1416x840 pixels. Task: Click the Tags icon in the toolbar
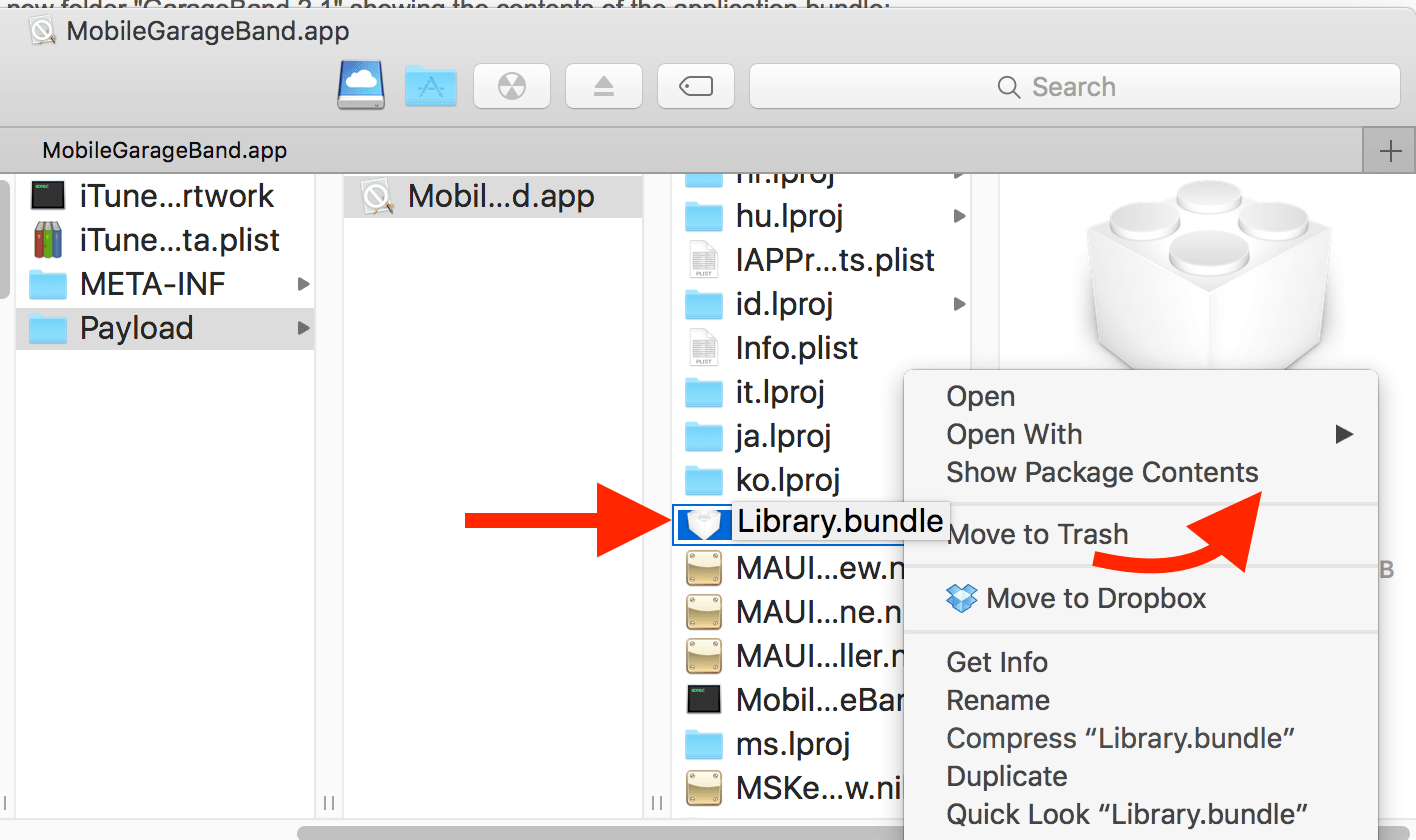pos(695,85)
